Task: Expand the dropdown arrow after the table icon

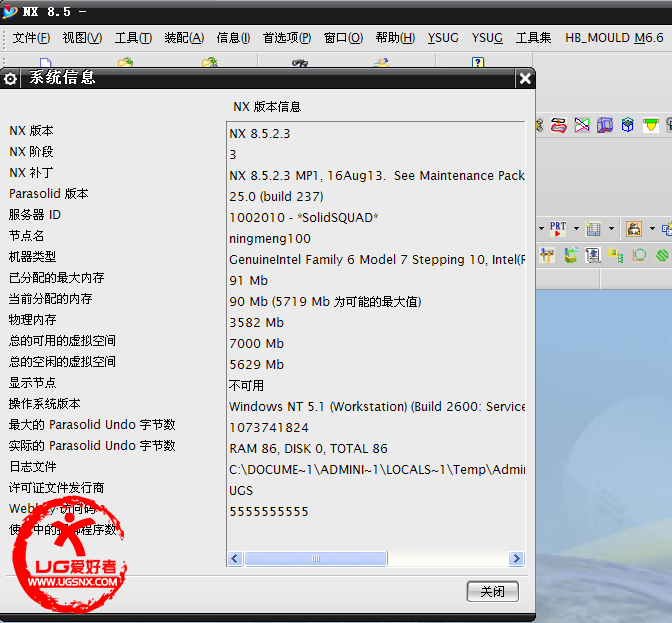Action: pos(612,228)
